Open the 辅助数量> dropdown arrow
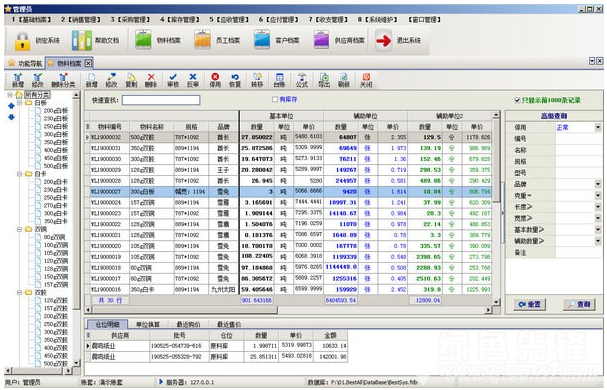The height and width of the screenshot is (390, 607). click(598, 241)
